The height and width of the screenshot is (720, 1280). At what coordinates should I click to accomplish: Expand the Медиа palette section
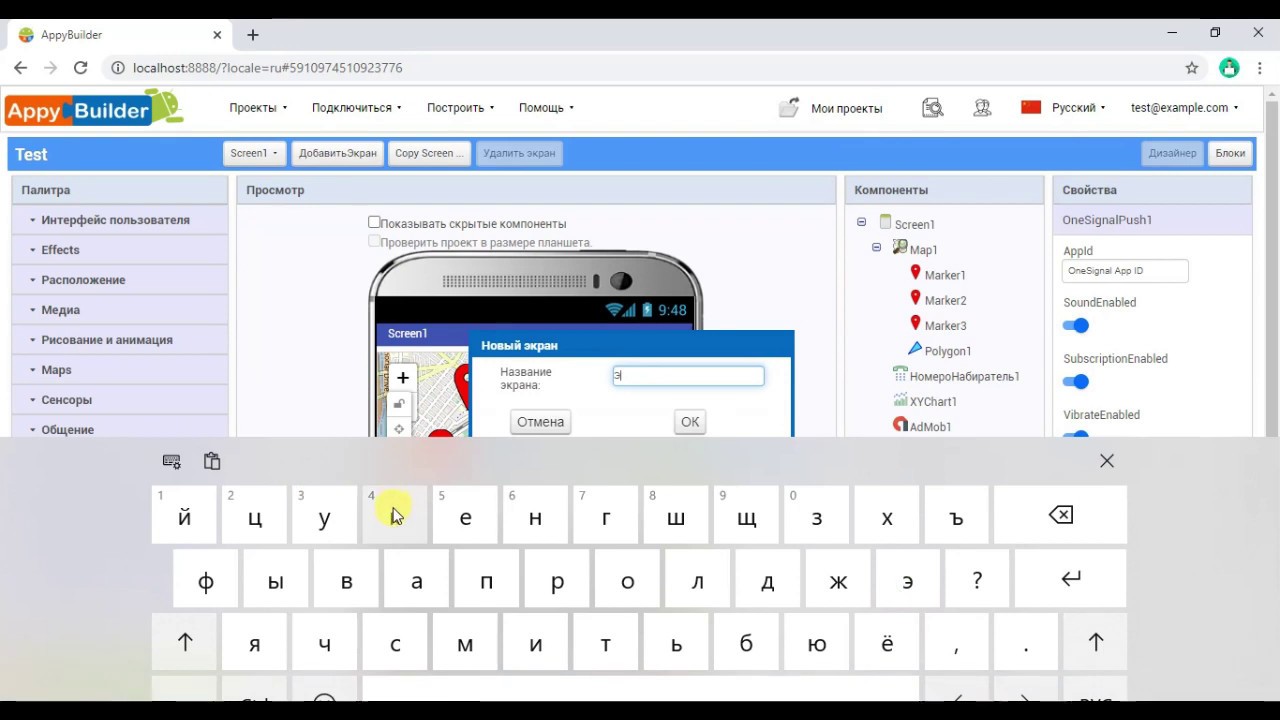pos(120,310)
